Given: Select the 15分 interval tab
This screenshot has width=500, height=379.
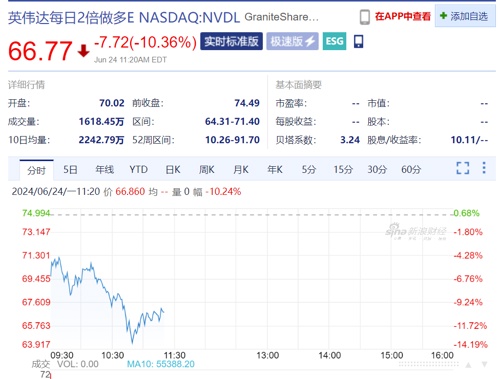Looking at the screenshot, I should pos(343,170).
